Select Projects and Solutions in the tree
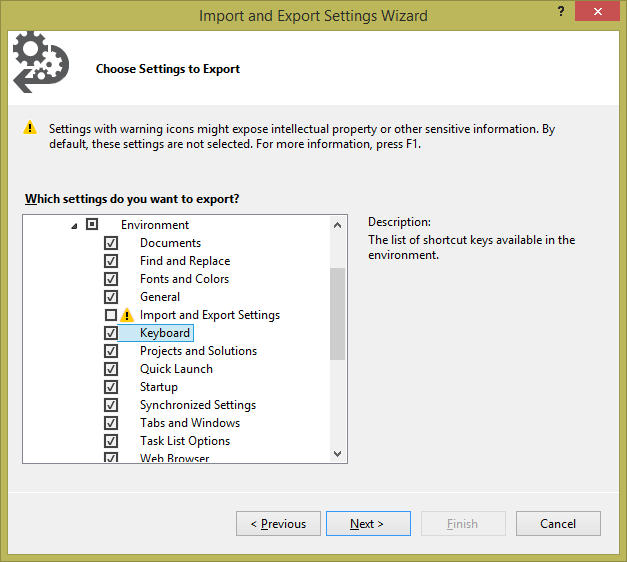Viewport: 627px width, 562px height. pyautogui.click(x=198, y=351)
